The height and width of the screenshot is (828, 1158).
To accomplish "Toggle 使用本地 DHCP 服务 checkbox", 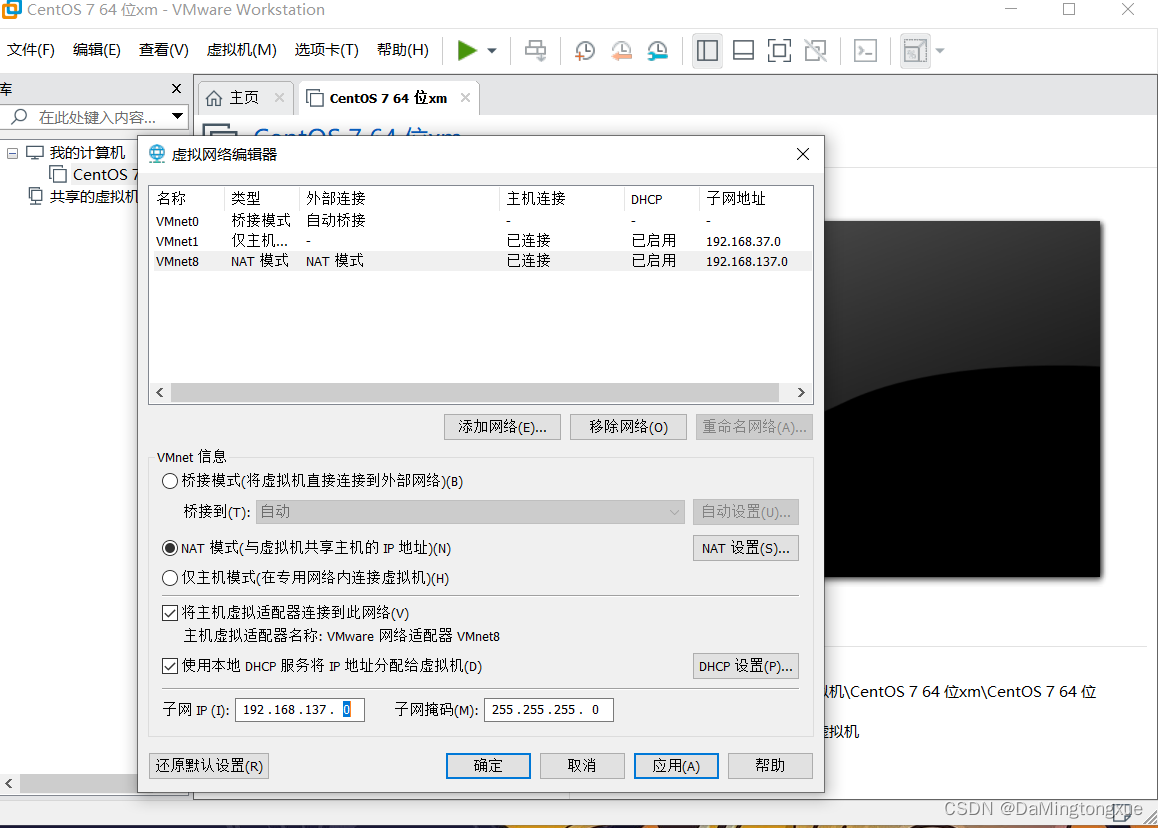I will coord(170,666).
